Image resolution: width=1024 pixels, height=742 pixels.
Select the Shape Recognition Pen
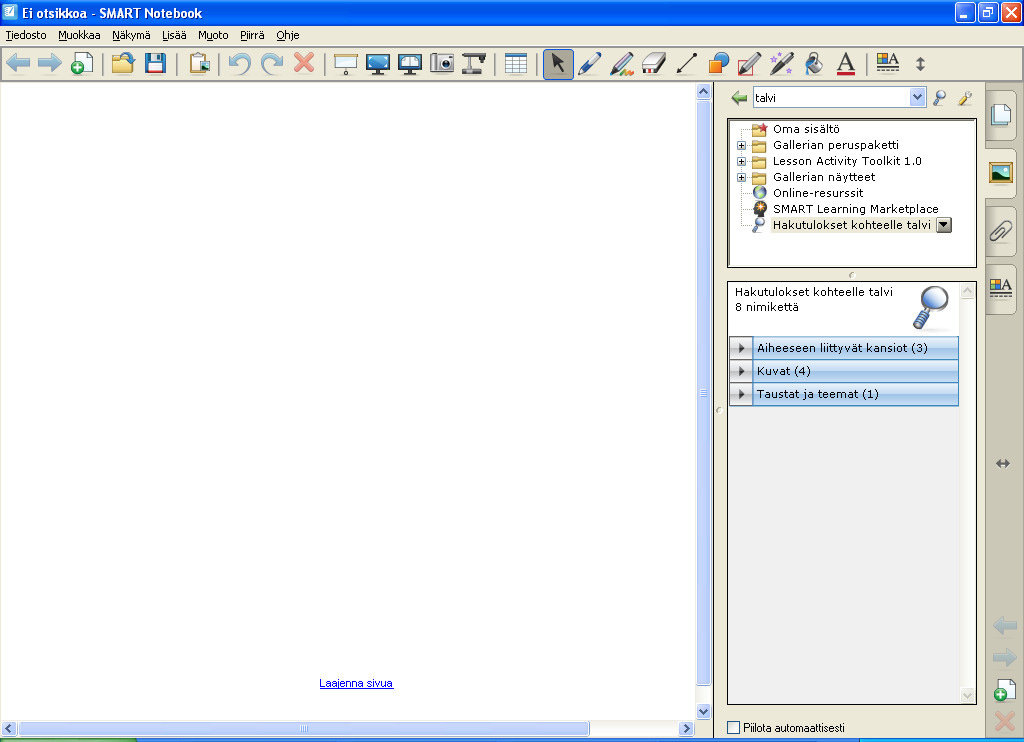(749, 63)
